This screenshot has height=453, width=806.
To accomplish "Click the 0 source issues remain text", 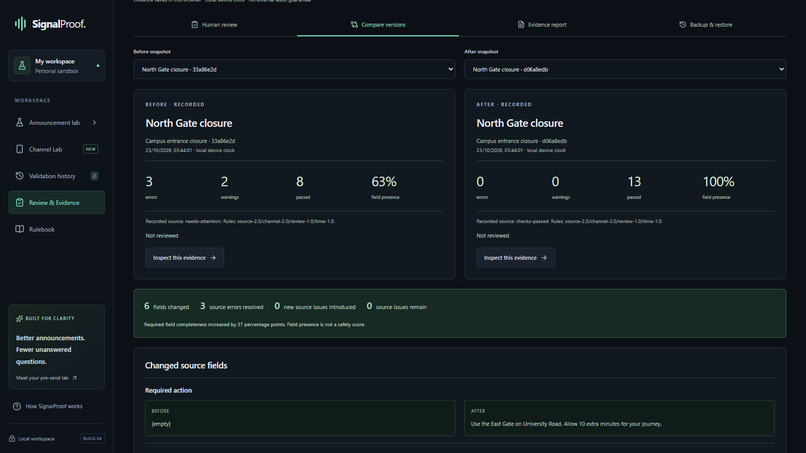I will tap(396, 306).
